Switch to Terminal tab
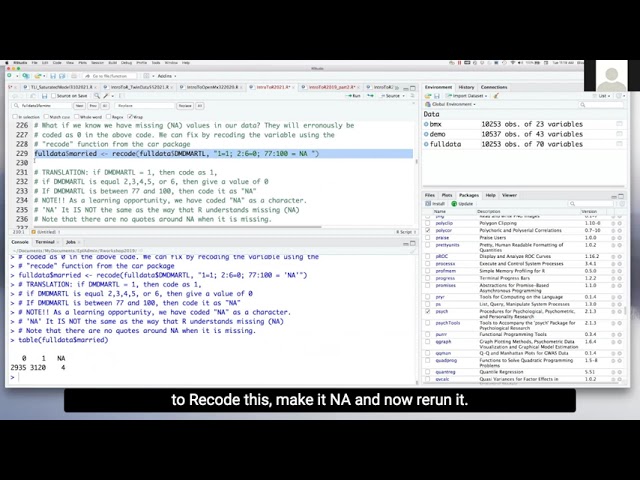Image resolution: width=640 pixels, height=480 pixels. point(44,242)
